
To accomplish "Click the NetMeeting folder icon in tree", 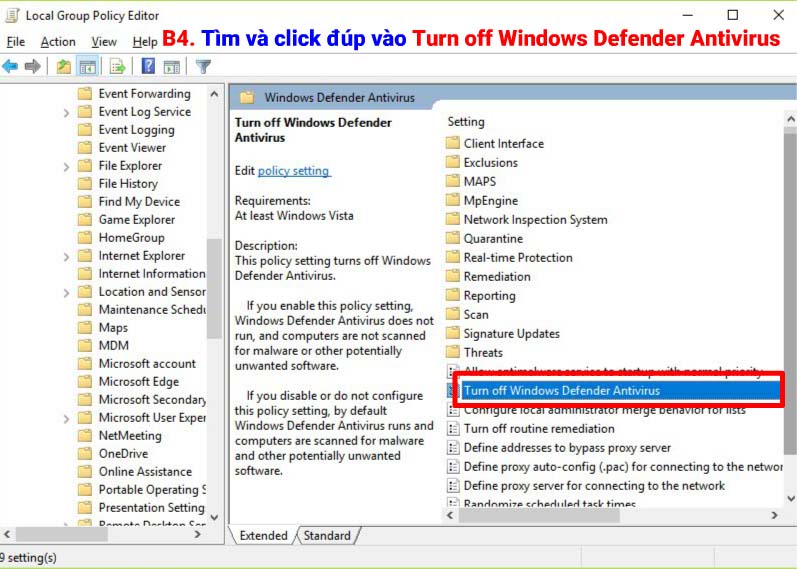I will (85, 435).
